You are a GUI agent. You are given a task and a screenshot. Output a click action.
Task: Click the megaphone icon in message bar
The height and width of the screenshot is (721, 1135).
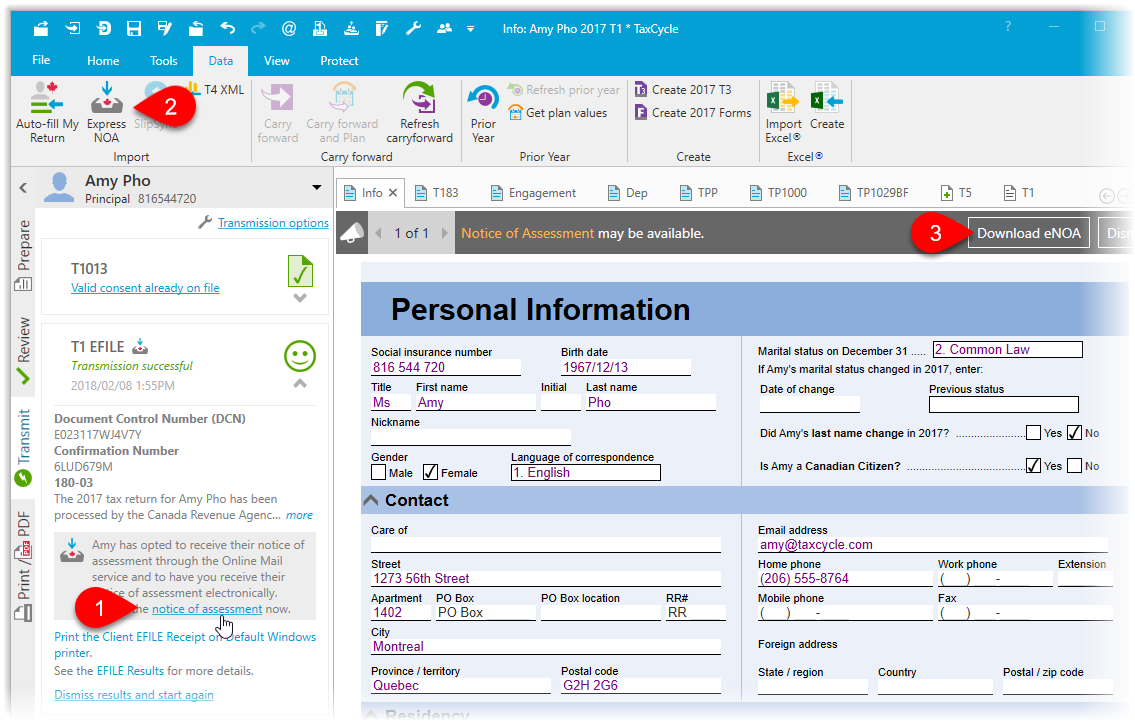[x=352, y=233]
